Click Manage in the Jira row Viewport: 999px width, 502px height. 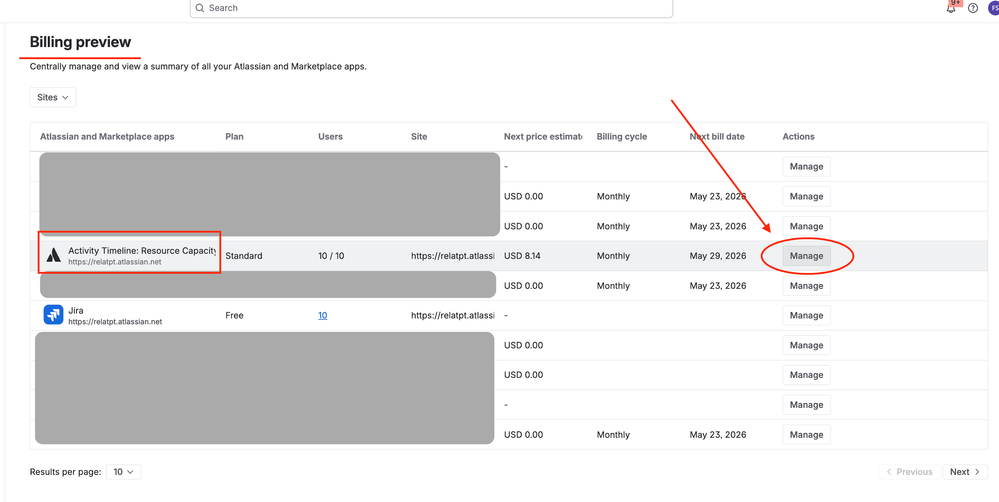(x=807, y=315)
